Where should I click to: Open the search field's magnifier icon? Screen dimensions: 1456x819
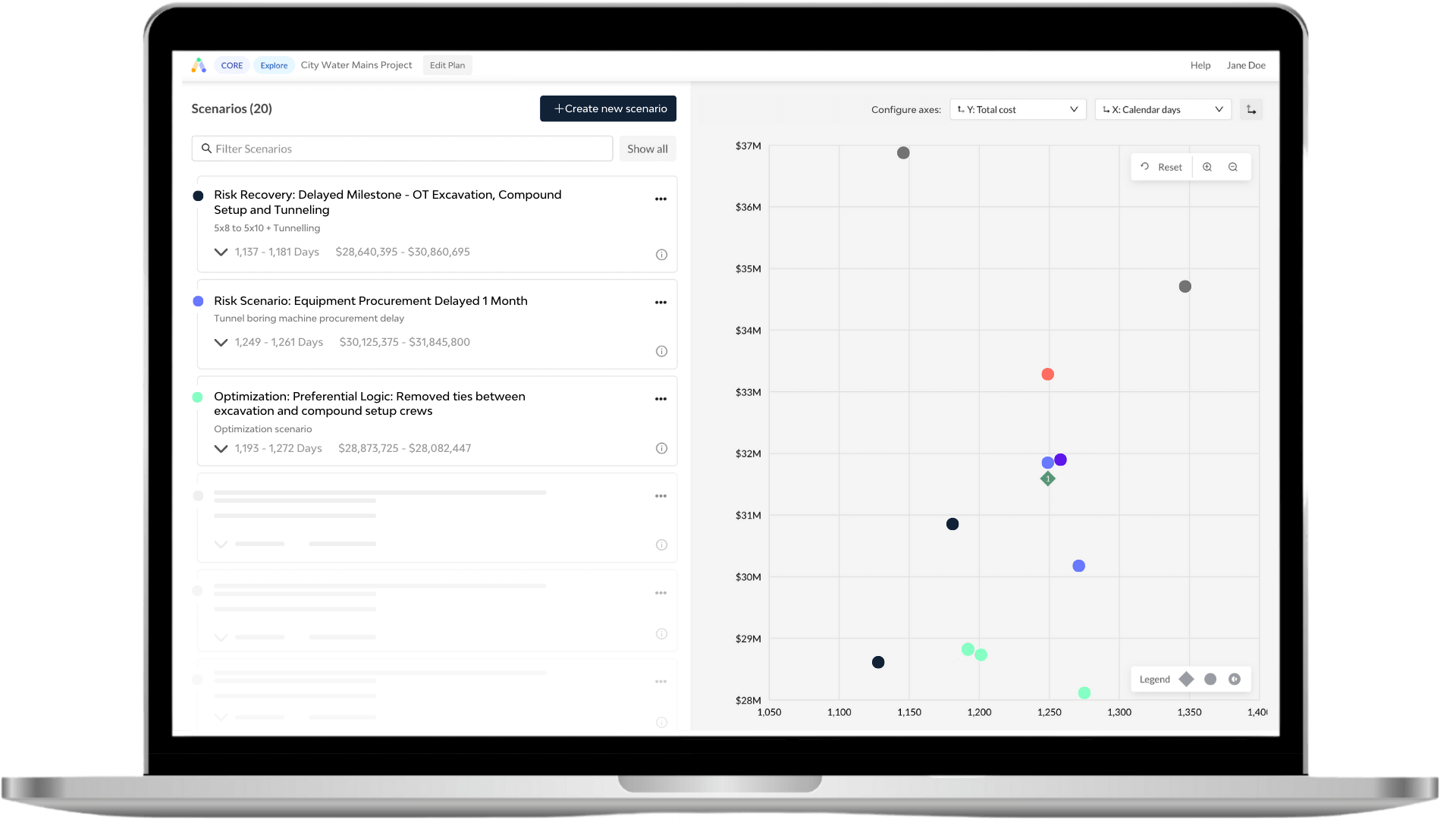click(207, 148)
